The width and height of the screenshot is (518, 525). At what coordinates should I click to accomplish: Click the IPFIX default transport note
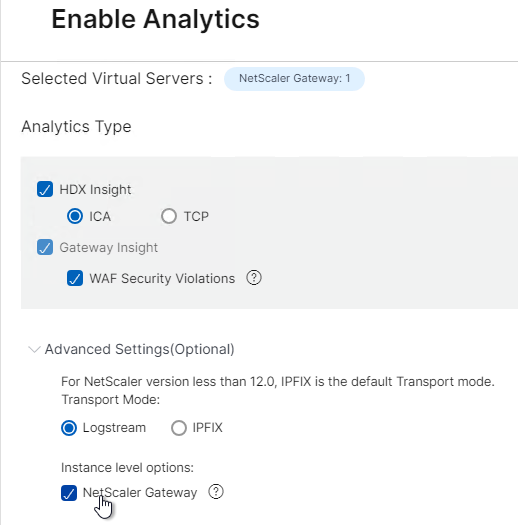pos(278,382)
